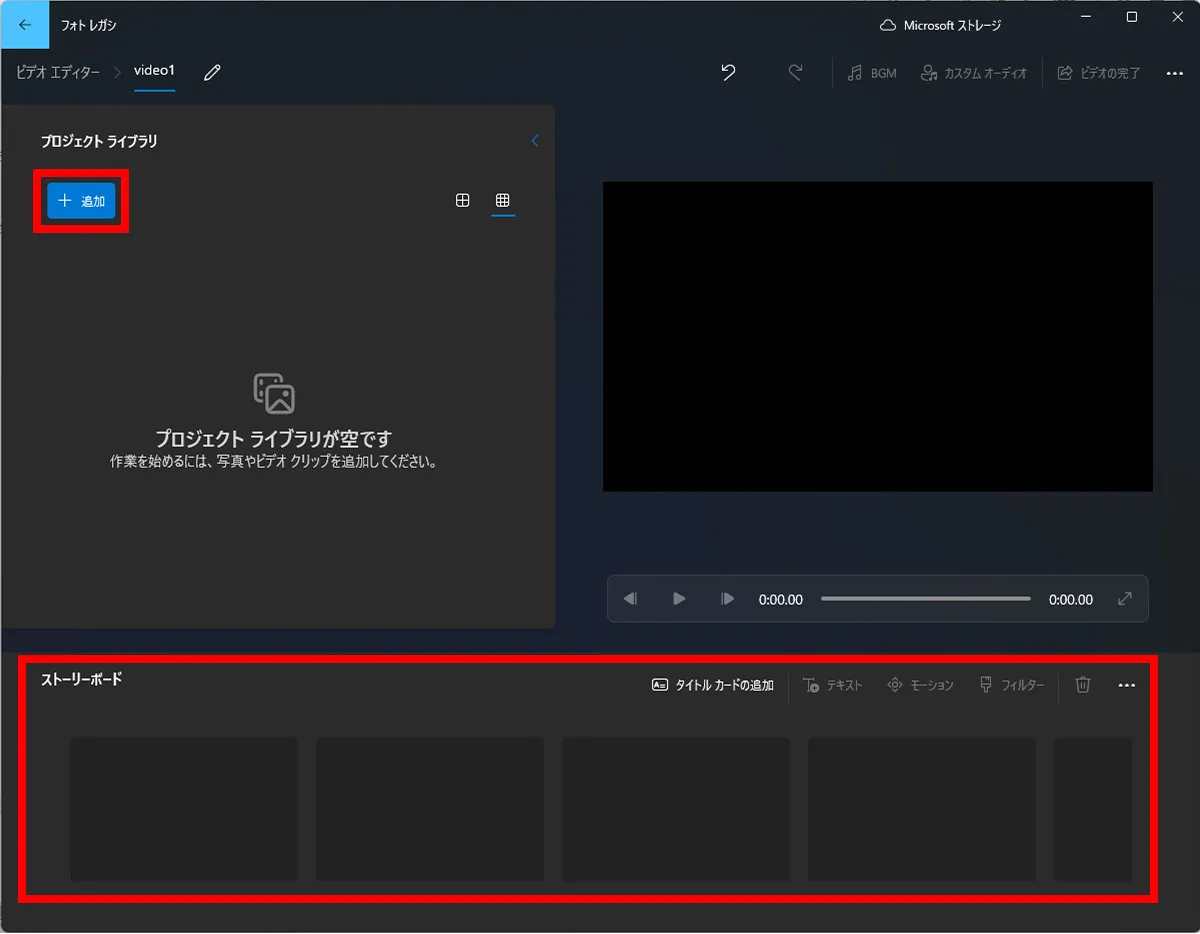Image resolution: width=1200 pixels, height=934 pixels.
Task: Switch to the video1 tab
Action: (x=155, y=71)
